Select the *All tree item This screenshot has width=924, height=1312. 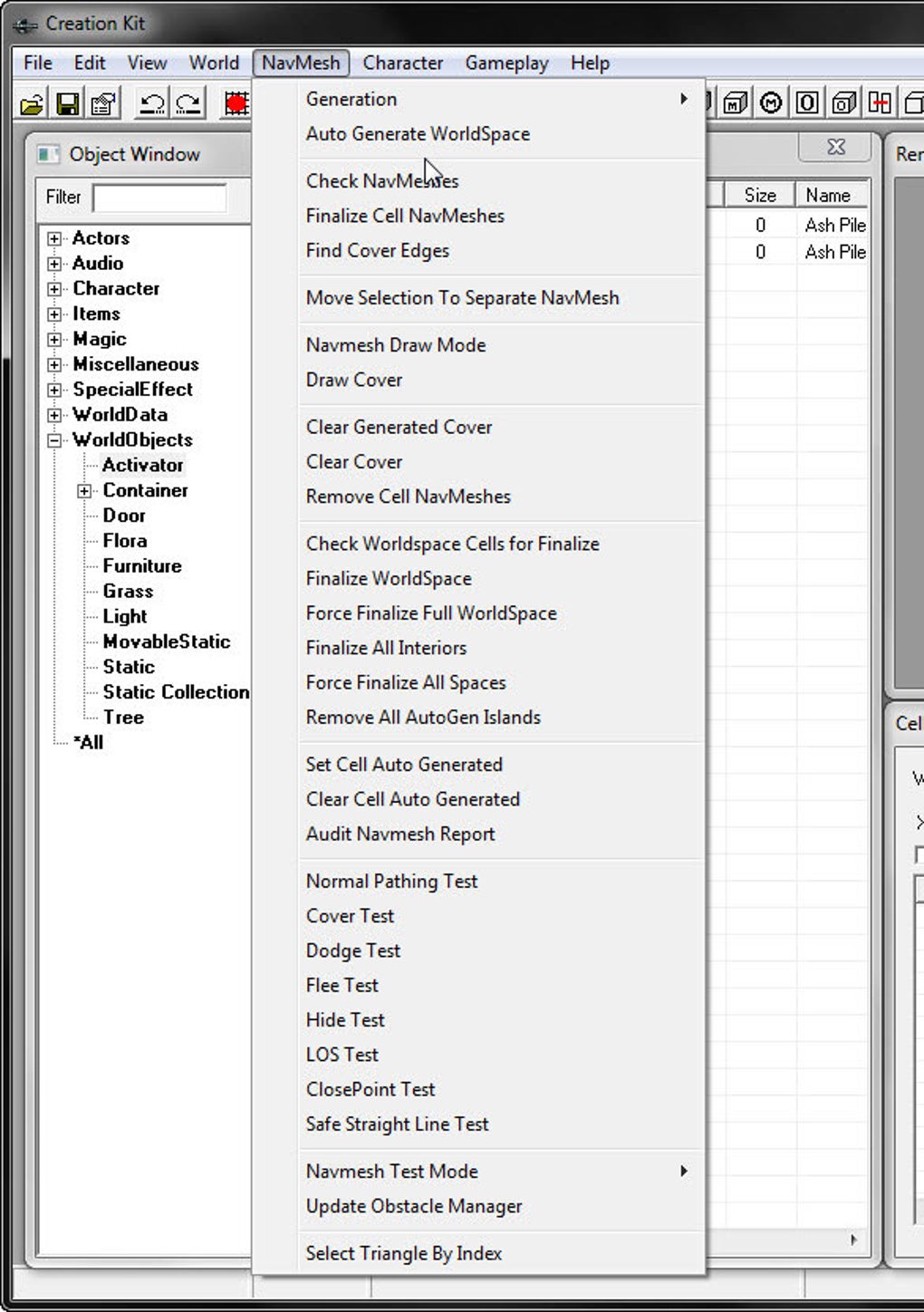click(x=88, y=743)
